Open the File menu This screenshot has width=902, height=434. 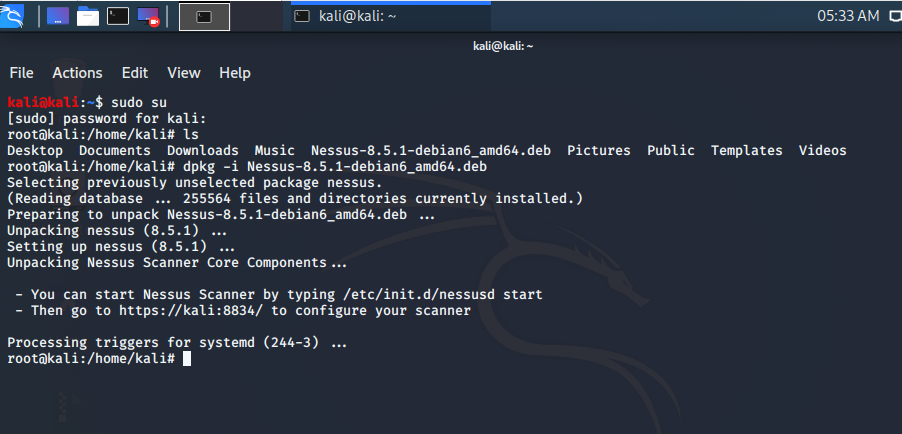[x=21, y=73]
